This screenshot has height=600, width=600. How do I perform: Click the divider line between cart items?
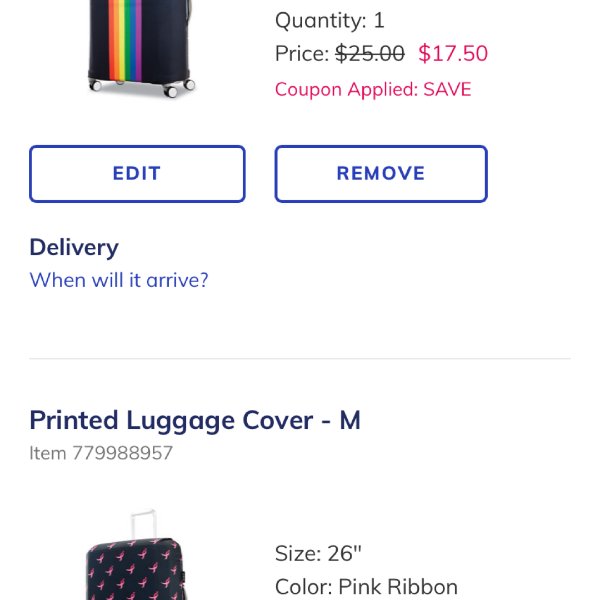(x=300, y=358)
